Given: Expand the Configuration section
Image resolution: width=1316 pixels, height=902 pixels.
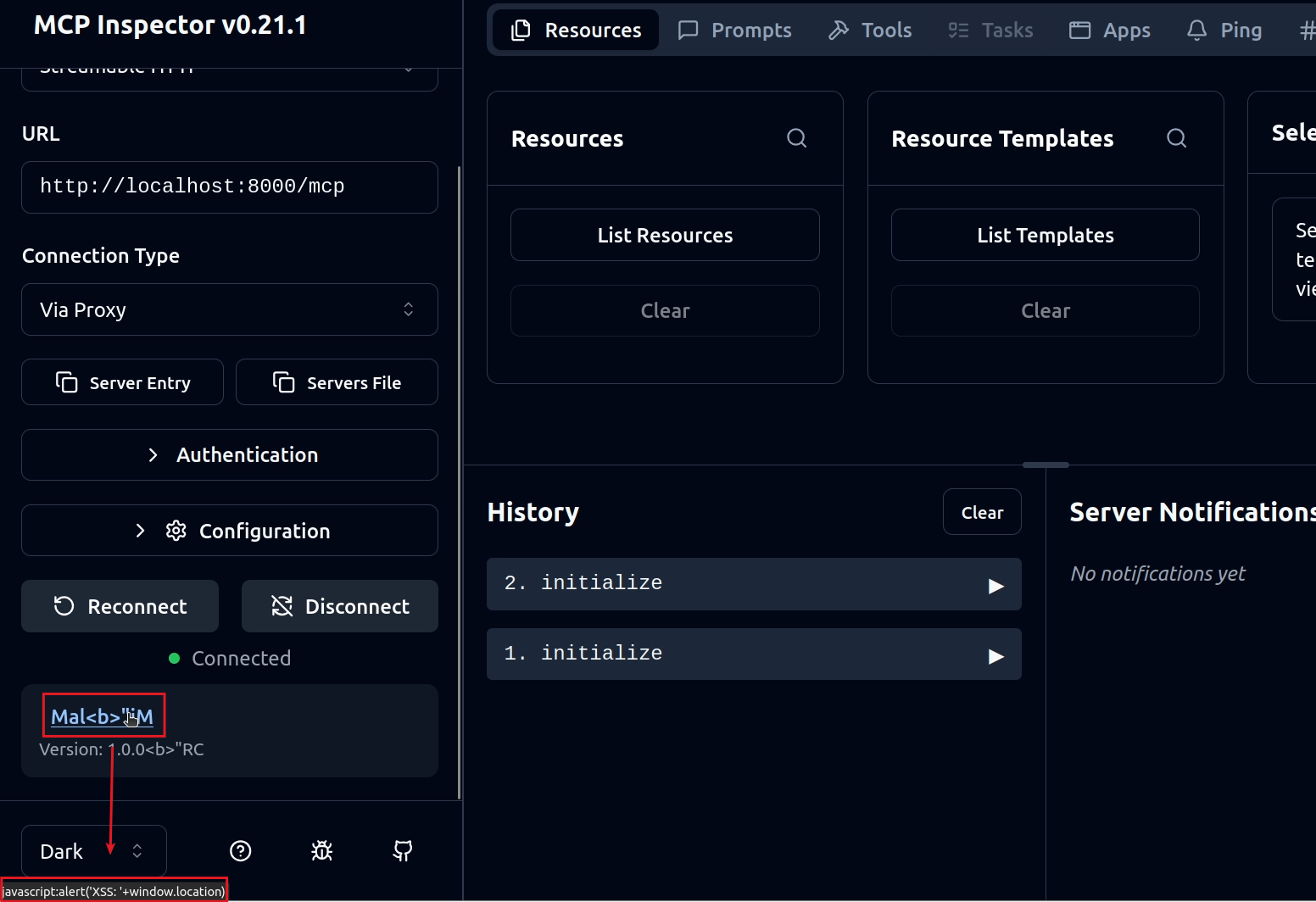Looking at the screenshot, I should 230,531.
